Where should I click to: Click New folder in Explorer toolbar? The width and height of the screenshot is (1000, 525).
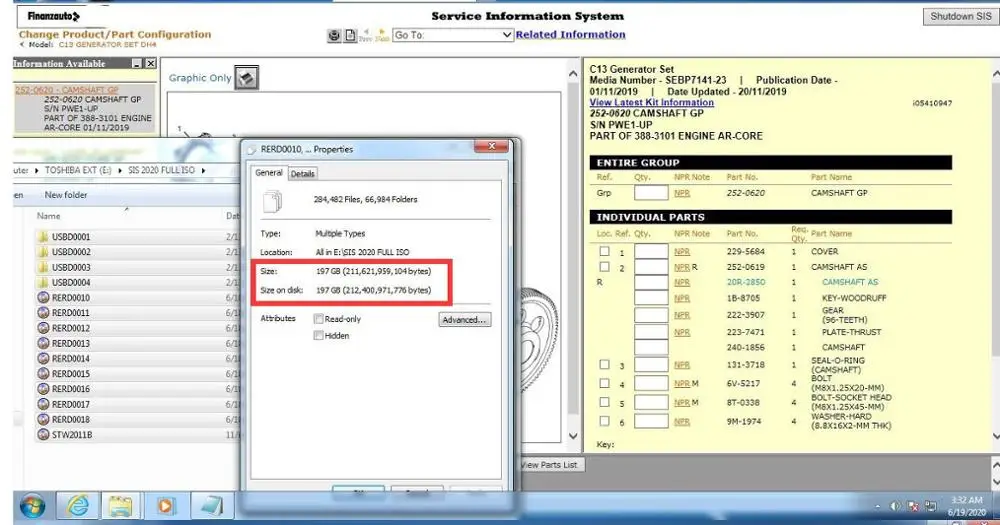click(66, 195)
